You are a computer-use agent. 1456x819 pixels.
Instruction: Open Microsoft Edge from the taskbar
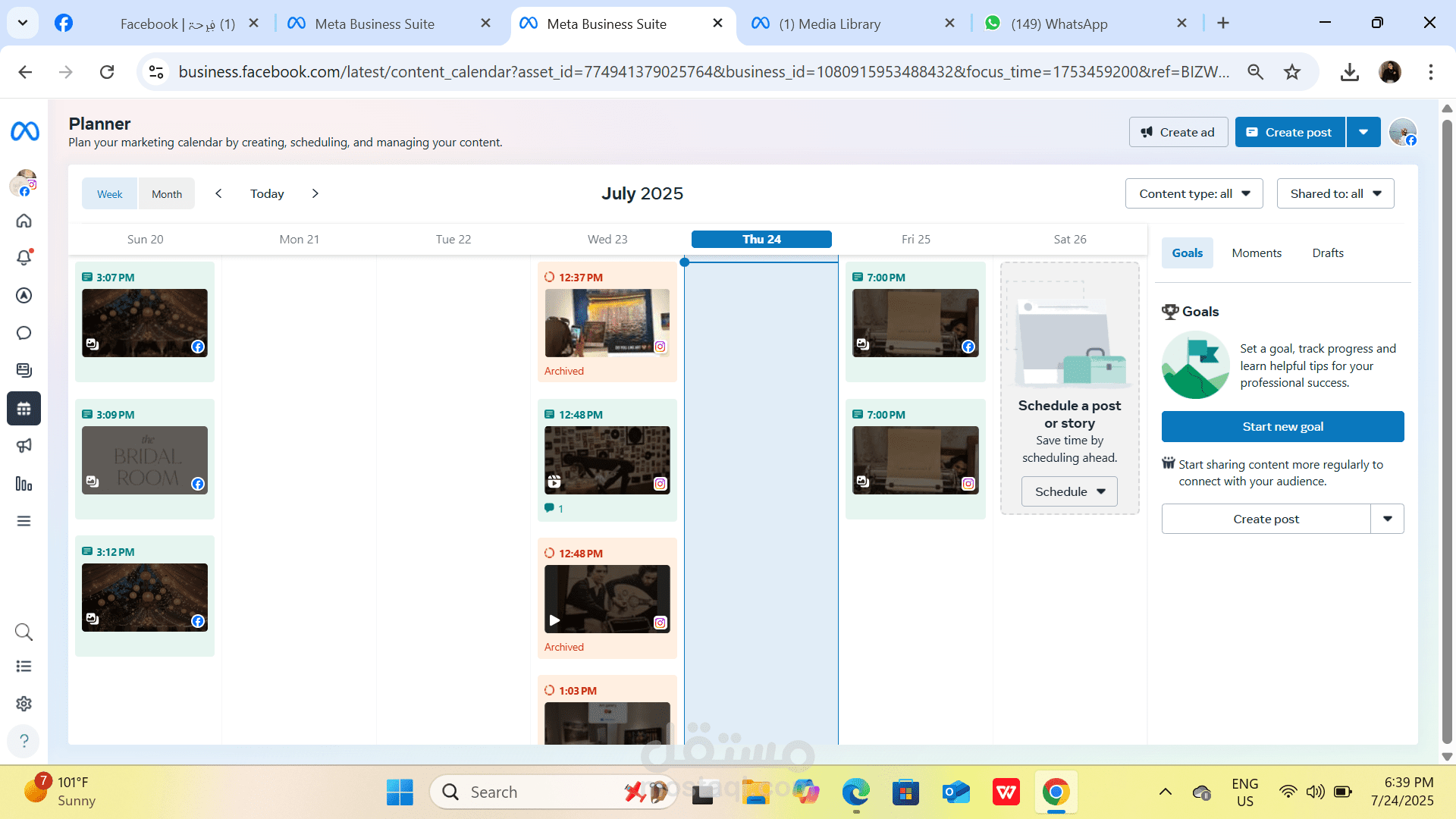click(855, 792)
